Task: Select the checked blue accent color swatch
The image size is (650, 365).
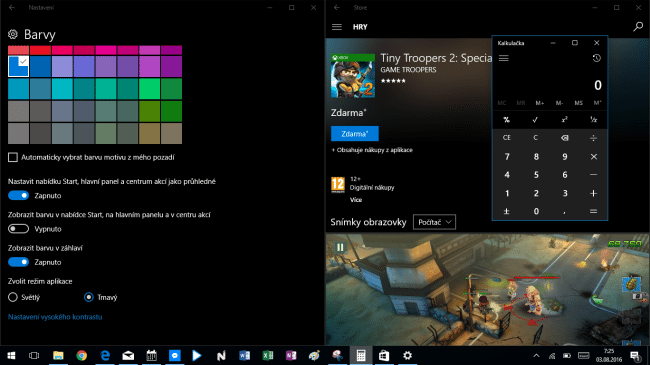Action: coord(18,66)
